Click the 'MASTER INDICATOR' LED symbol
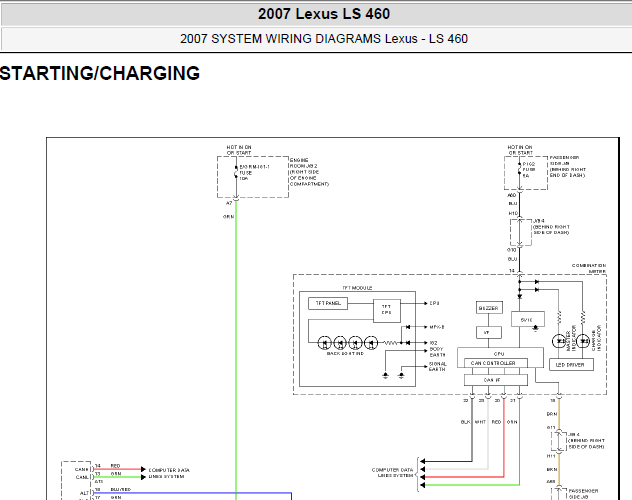 [x=559, y=341]
